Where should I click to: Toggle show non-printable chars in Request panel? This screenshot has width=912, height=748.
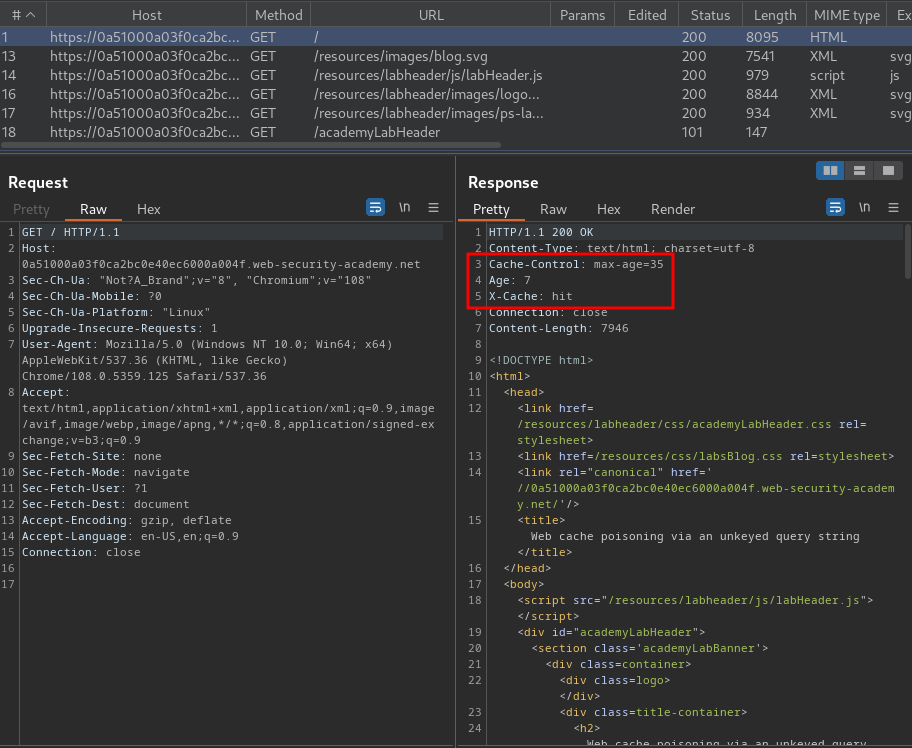(x=404, y=207)
